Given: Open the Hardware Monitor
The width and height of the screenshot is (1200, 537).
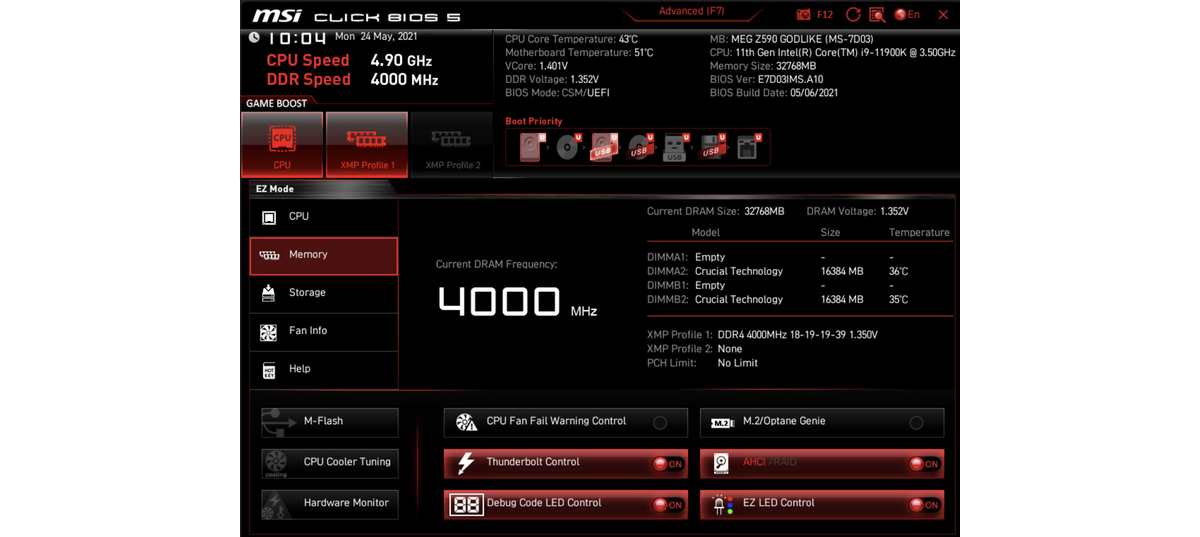Looking at the screenshot, I should pyautogui.click(x=330, y=504).
